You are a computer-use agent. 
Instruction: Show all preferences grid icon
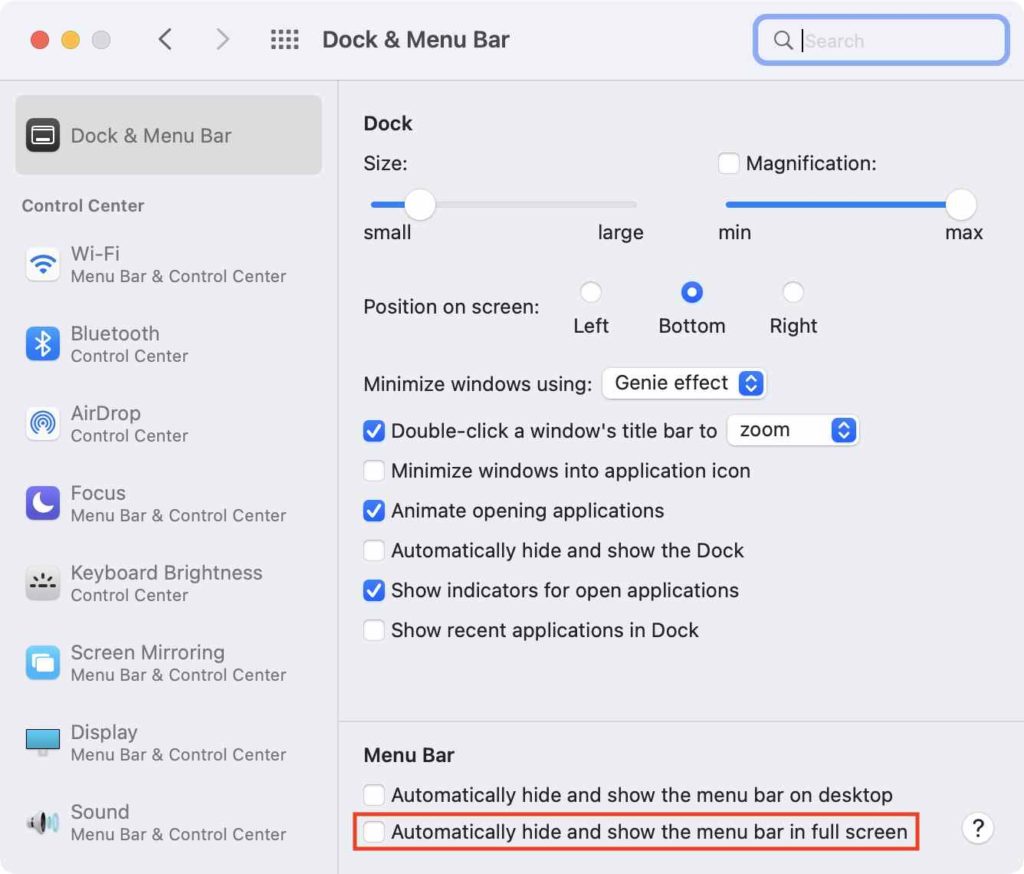click(x=285, y=39)
